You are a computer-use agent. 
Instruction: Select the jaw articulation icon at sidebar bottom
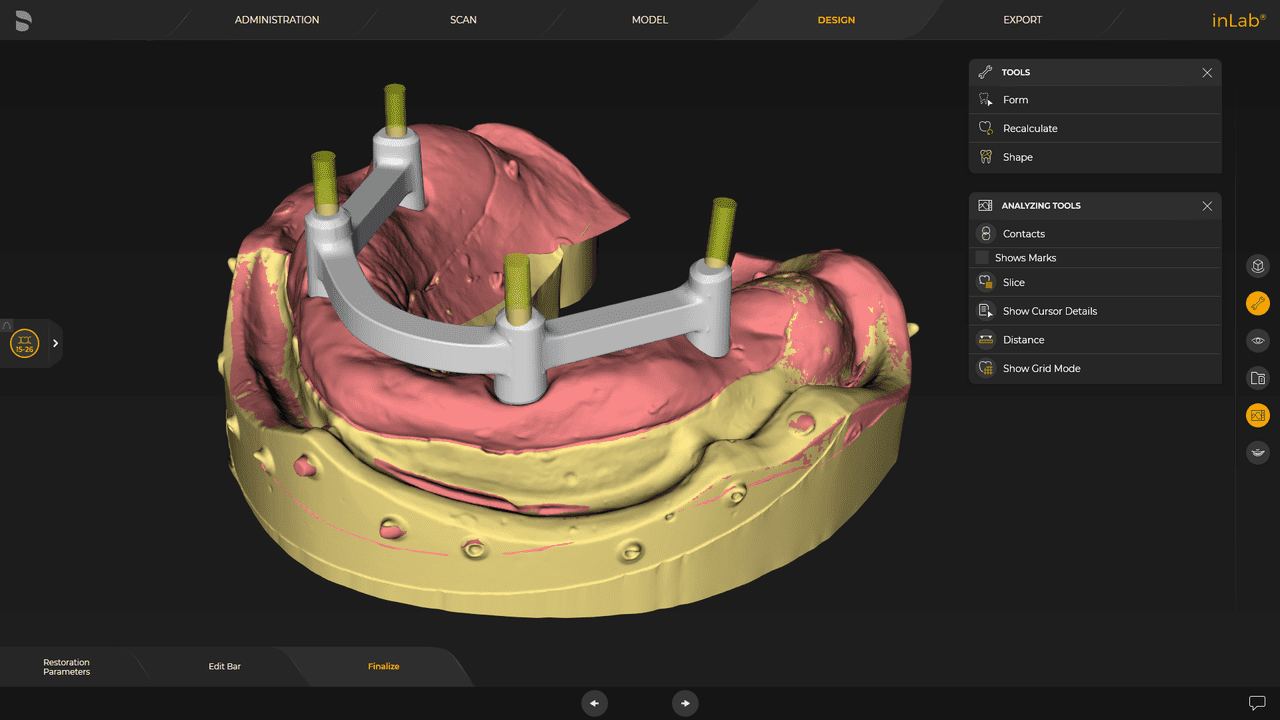[x=1257, y=452]
